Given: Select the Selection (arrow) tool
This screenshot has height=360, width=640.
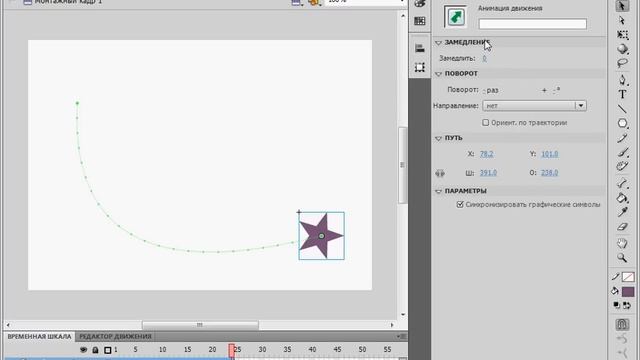Looking at the screenshot, I should 622,6.
